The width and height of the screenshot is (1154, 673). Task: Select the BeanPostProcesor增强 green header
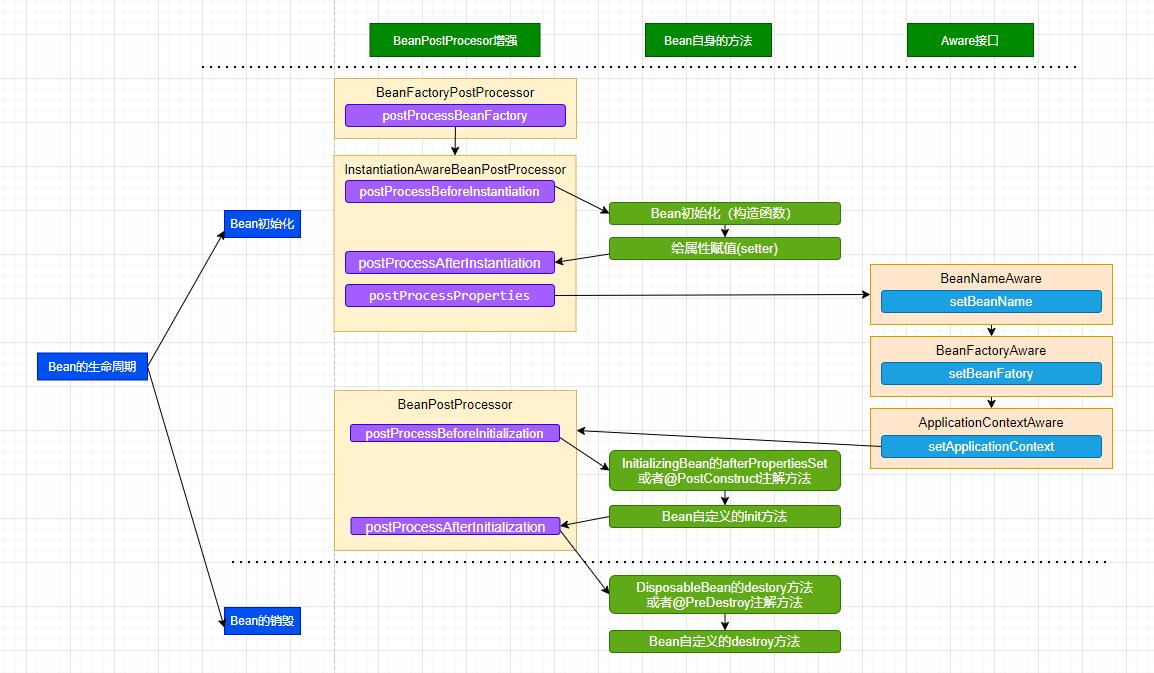click(455, 40)
